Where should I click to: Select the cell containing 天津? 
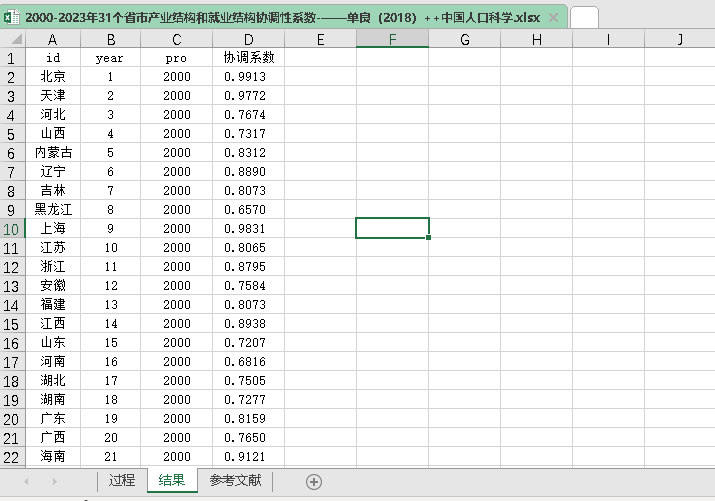click(x=53, y=96)
